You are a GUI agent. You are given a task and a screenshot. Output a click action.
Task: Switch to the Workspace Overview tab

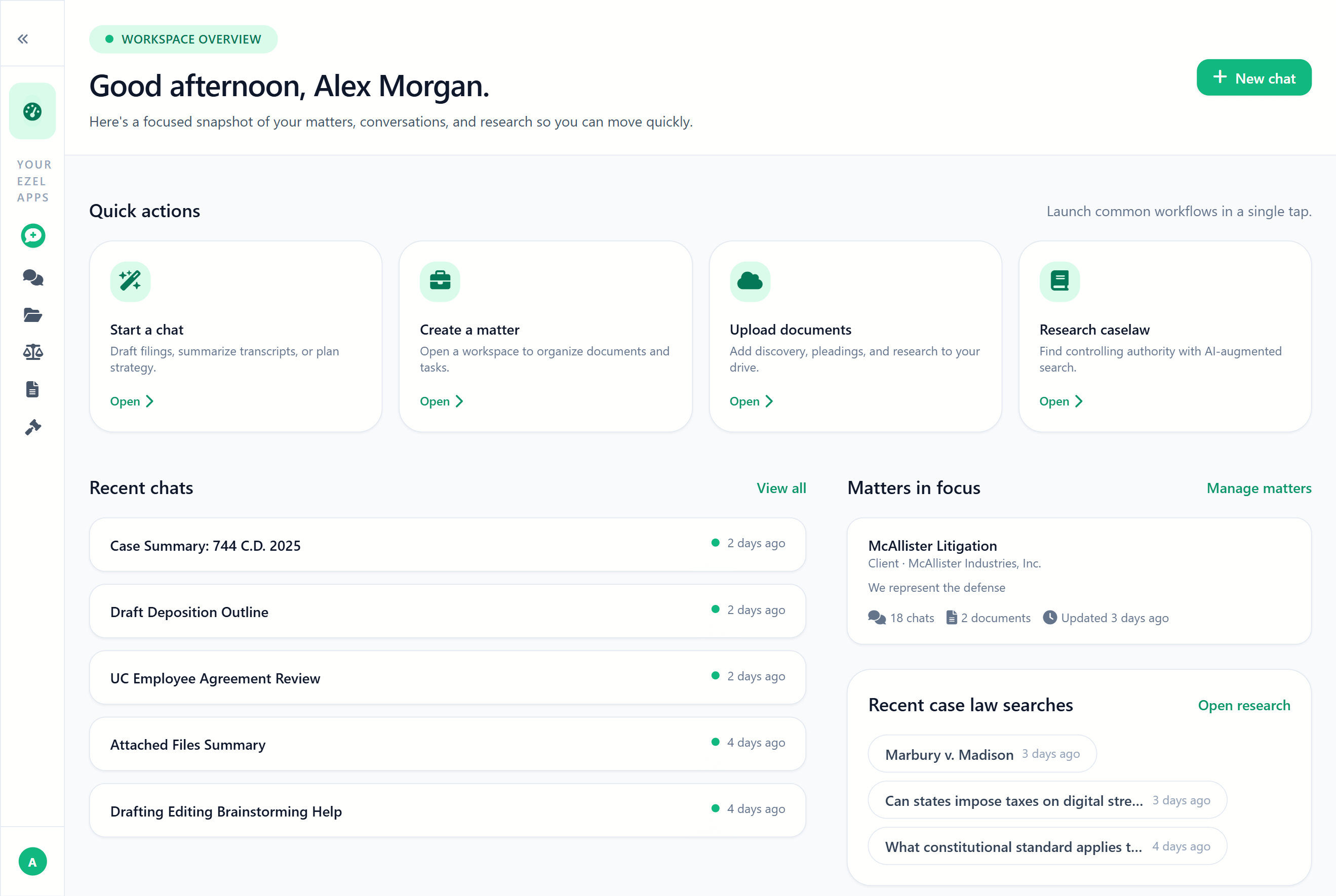tap(183, 39)
